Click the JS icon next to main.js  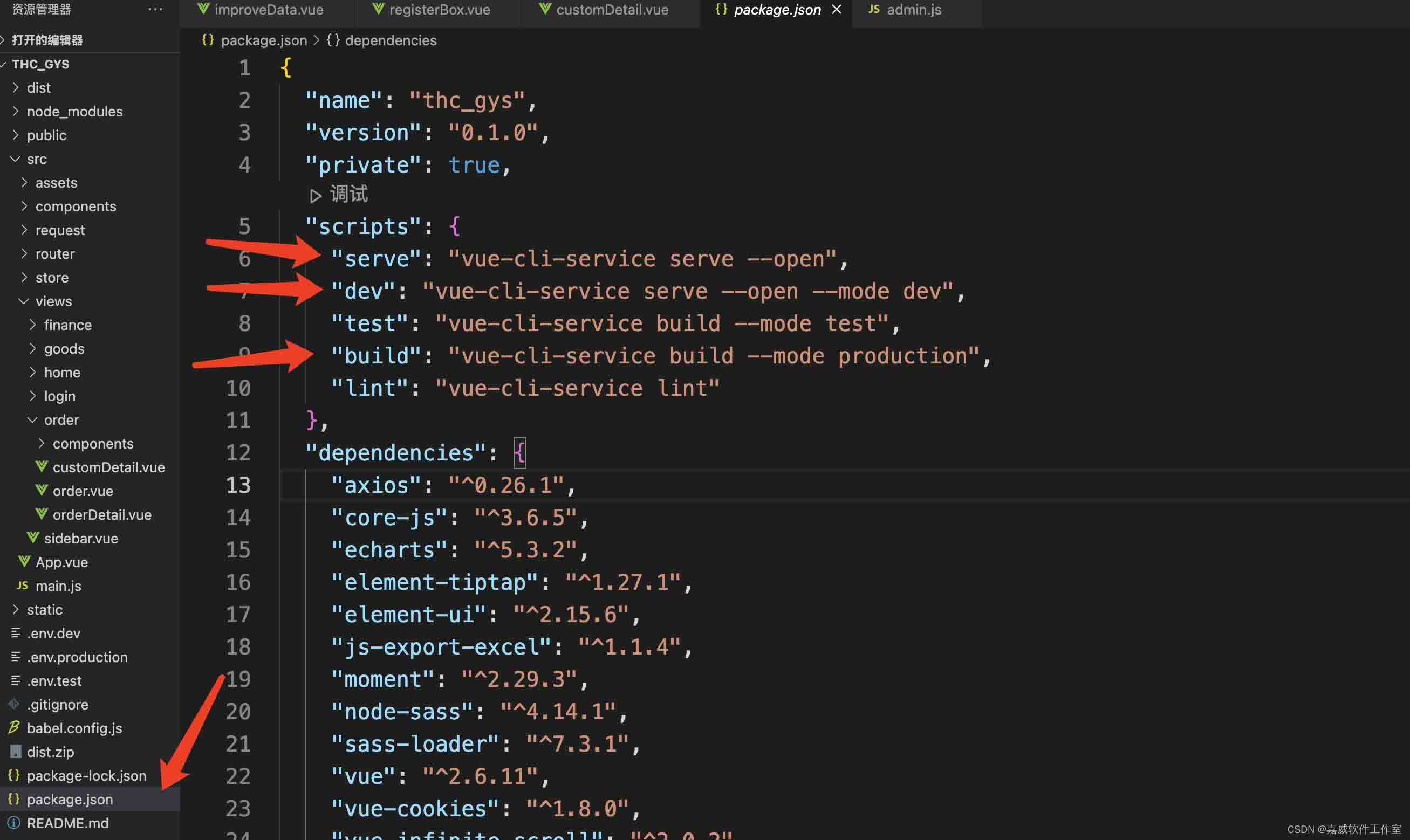pyautogui.click(x=23, y=586)
